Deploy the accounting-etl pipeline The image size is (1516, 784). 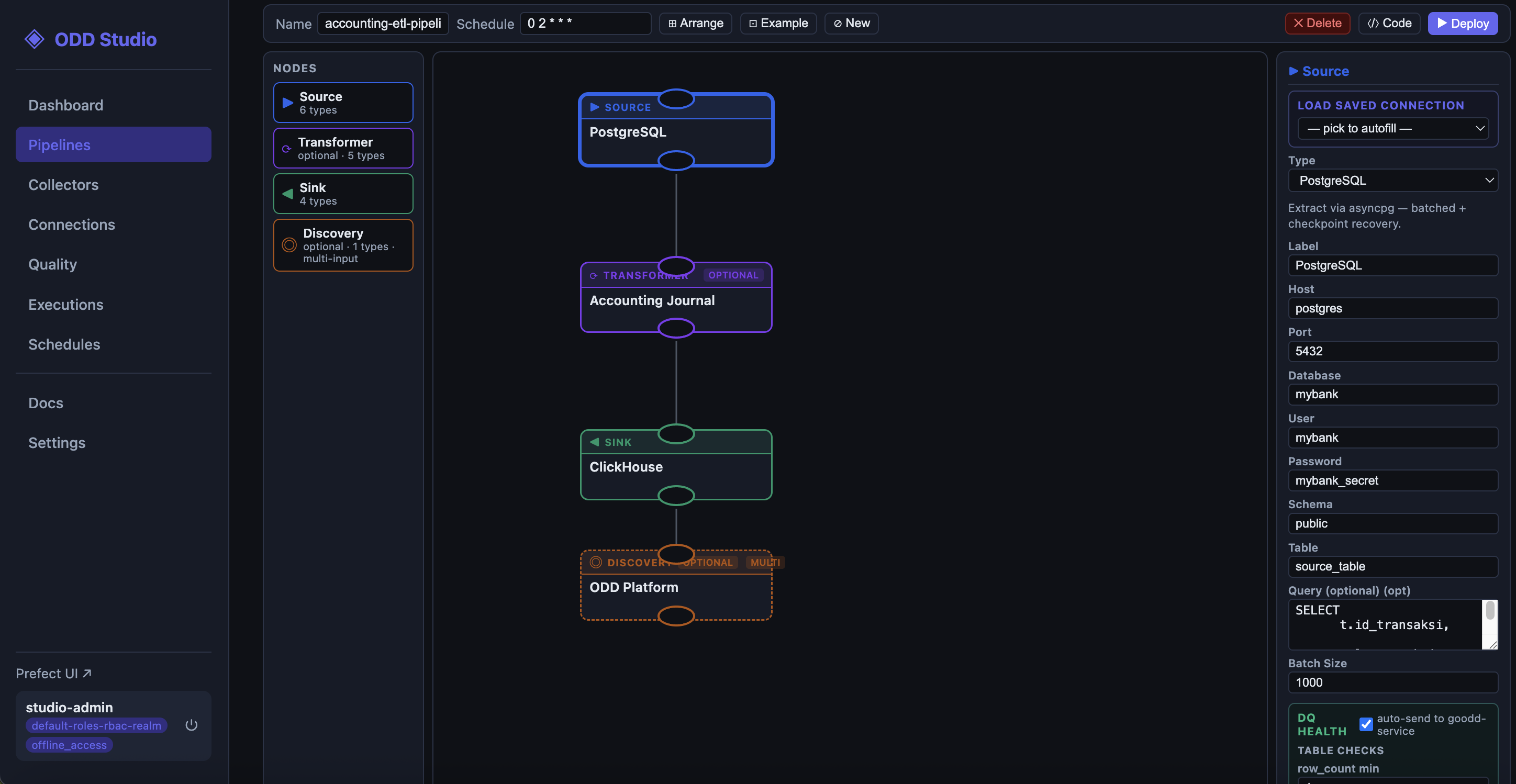coord(1463,23)
